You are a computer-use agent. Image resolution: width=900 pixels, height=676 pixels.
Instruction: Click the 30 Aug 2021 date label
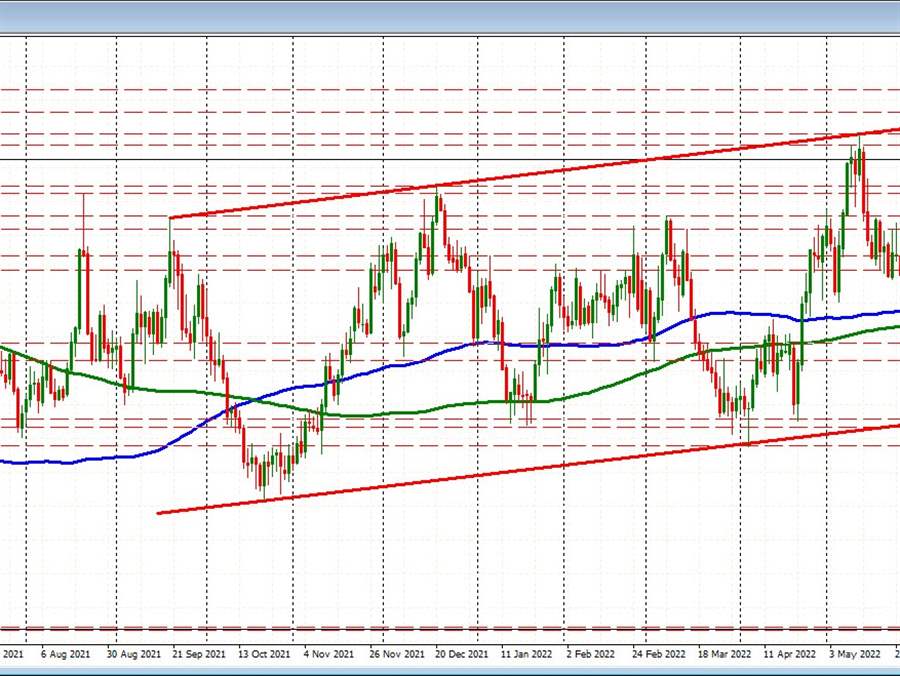[134, 653]
